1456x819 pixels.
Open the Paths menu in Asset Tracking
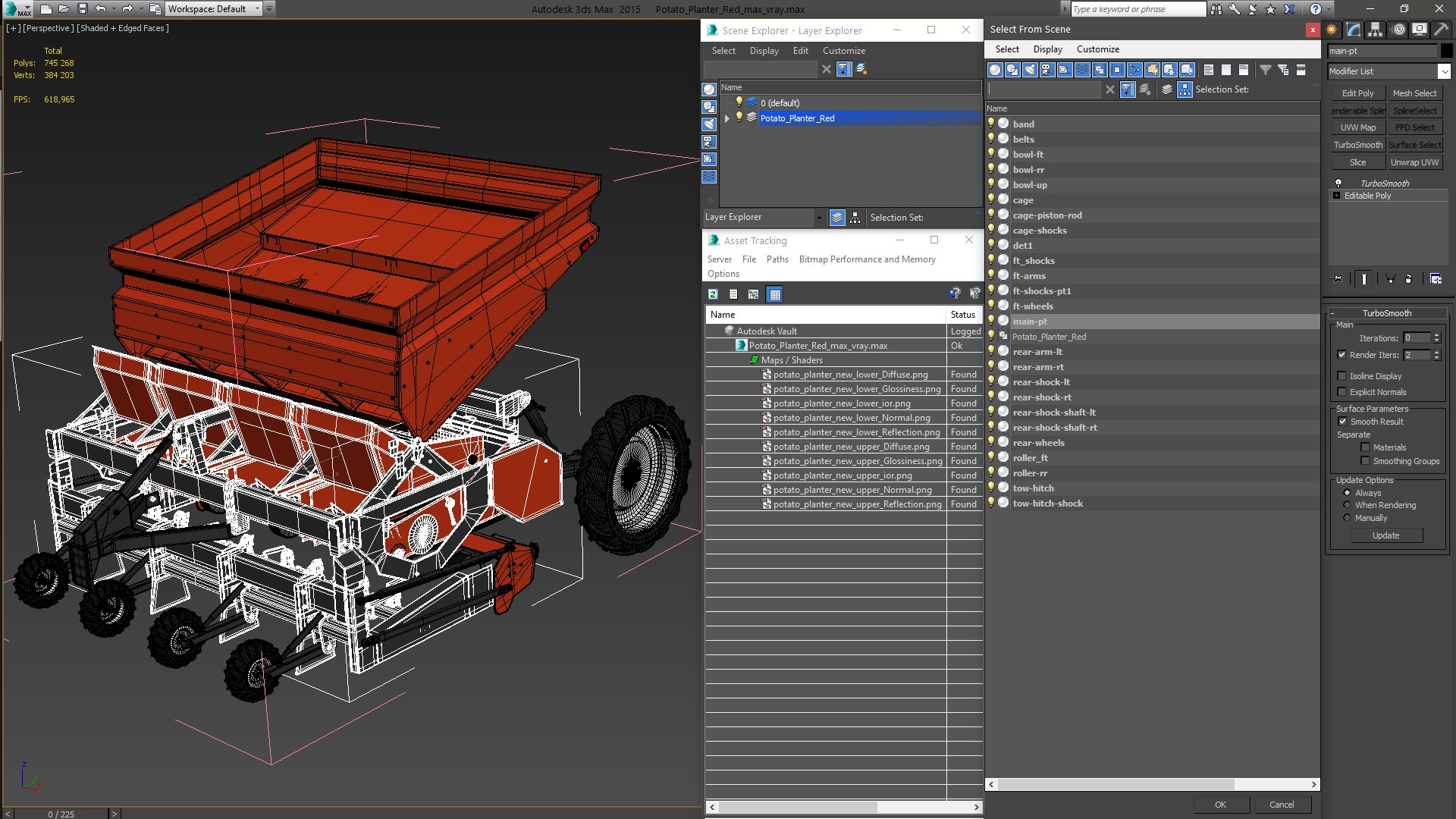[777, 259]
